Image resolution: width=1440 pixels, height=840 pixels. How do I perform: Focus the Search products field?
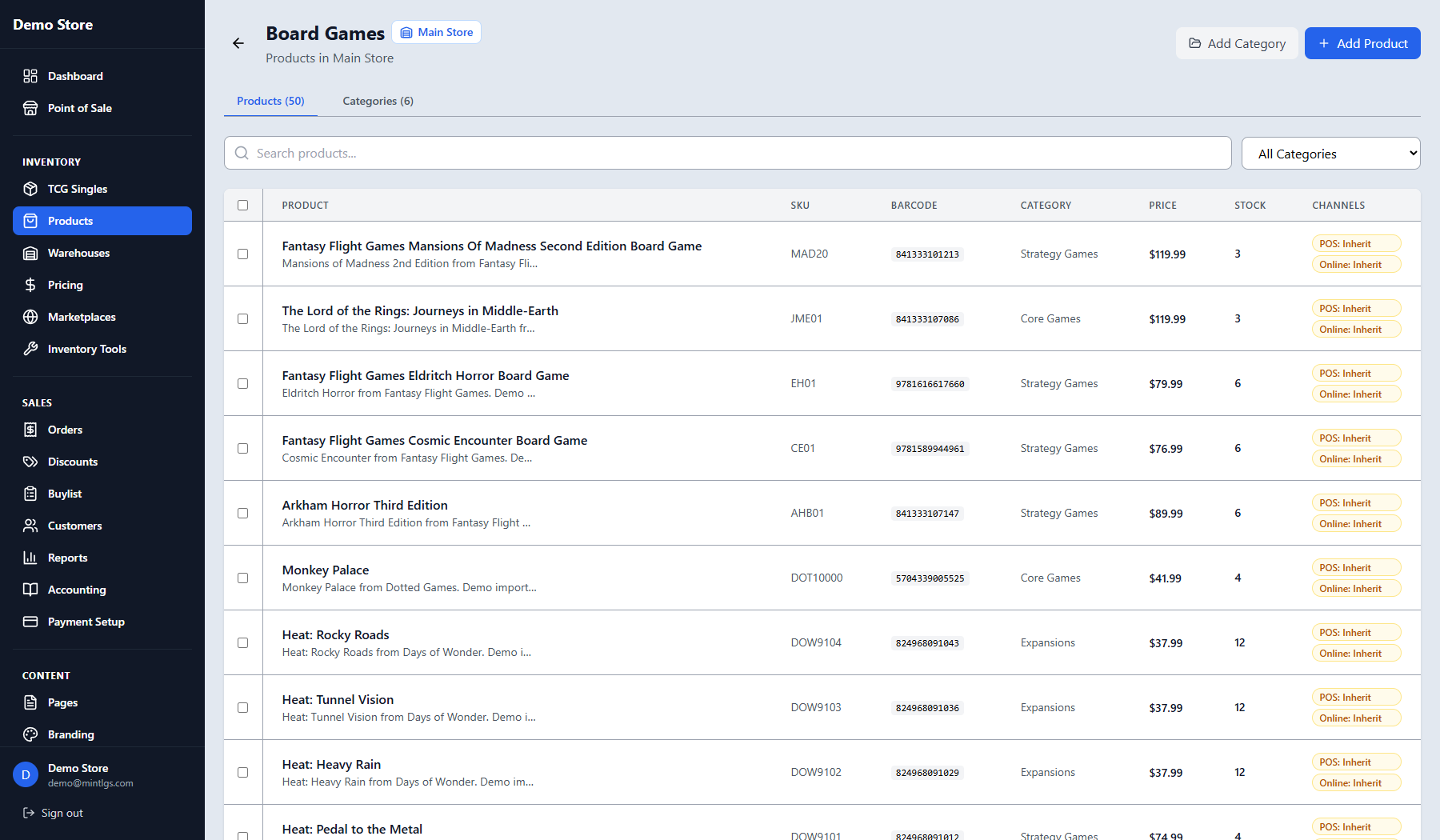click(727, 153)
